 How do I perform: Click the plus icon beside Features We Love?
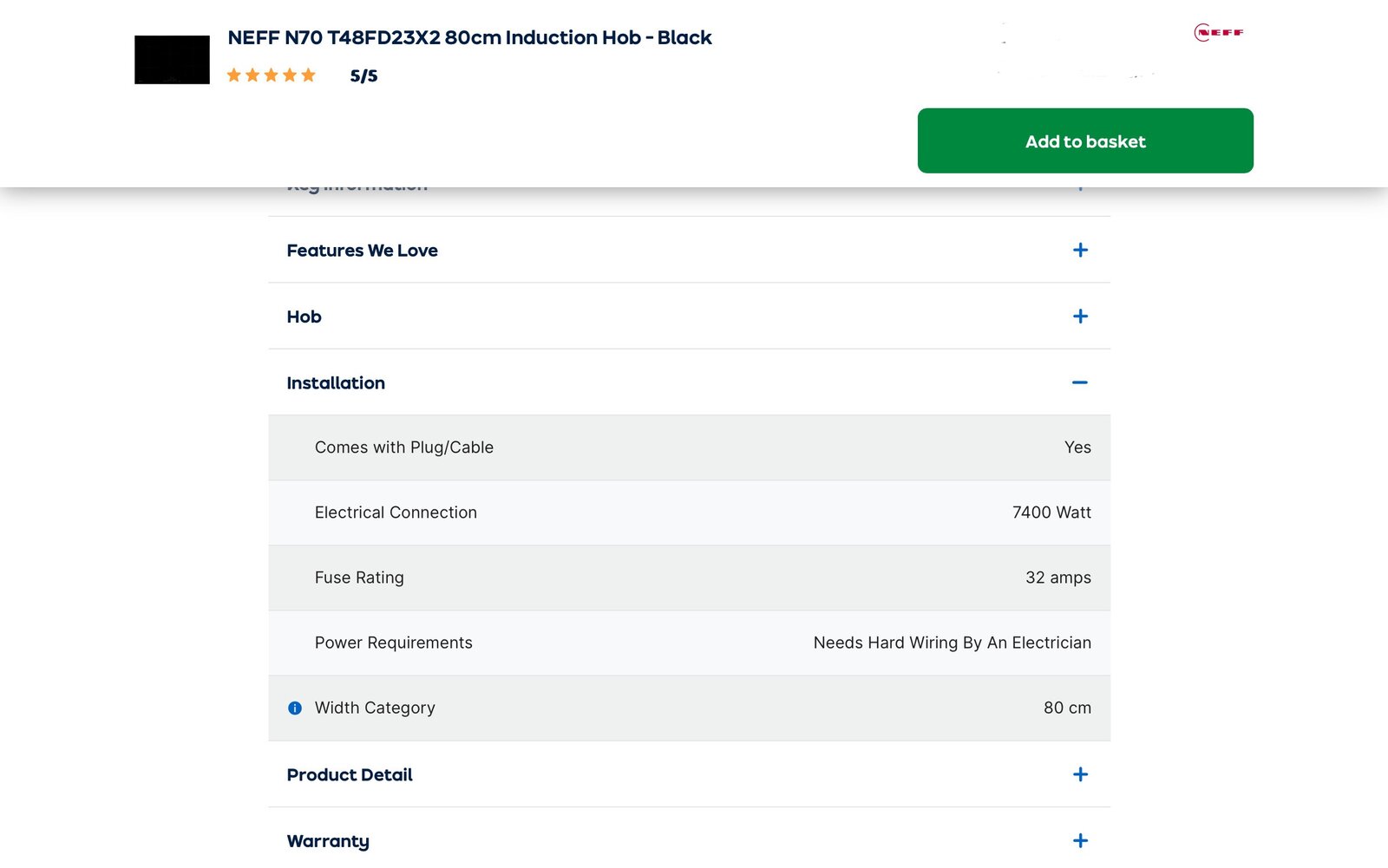(x=1080, y=251)
